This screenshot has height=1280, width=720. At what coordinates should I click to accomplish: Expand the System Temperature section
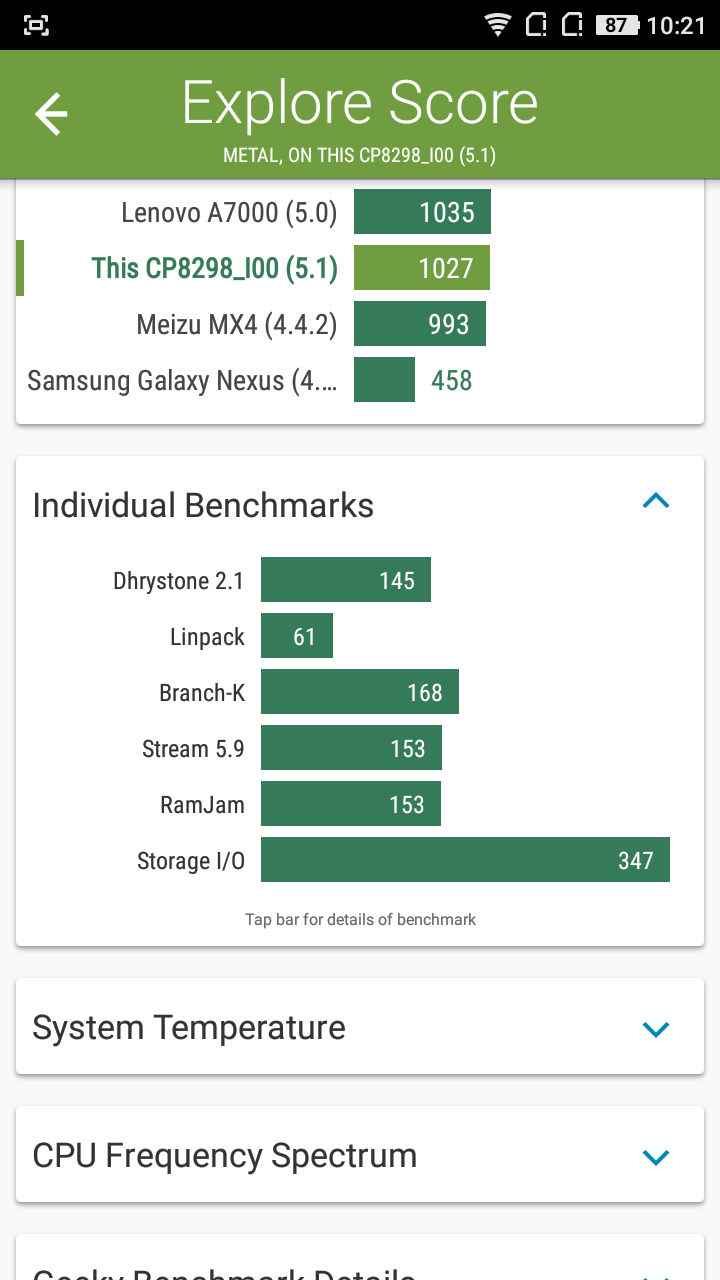[655, 1029]
